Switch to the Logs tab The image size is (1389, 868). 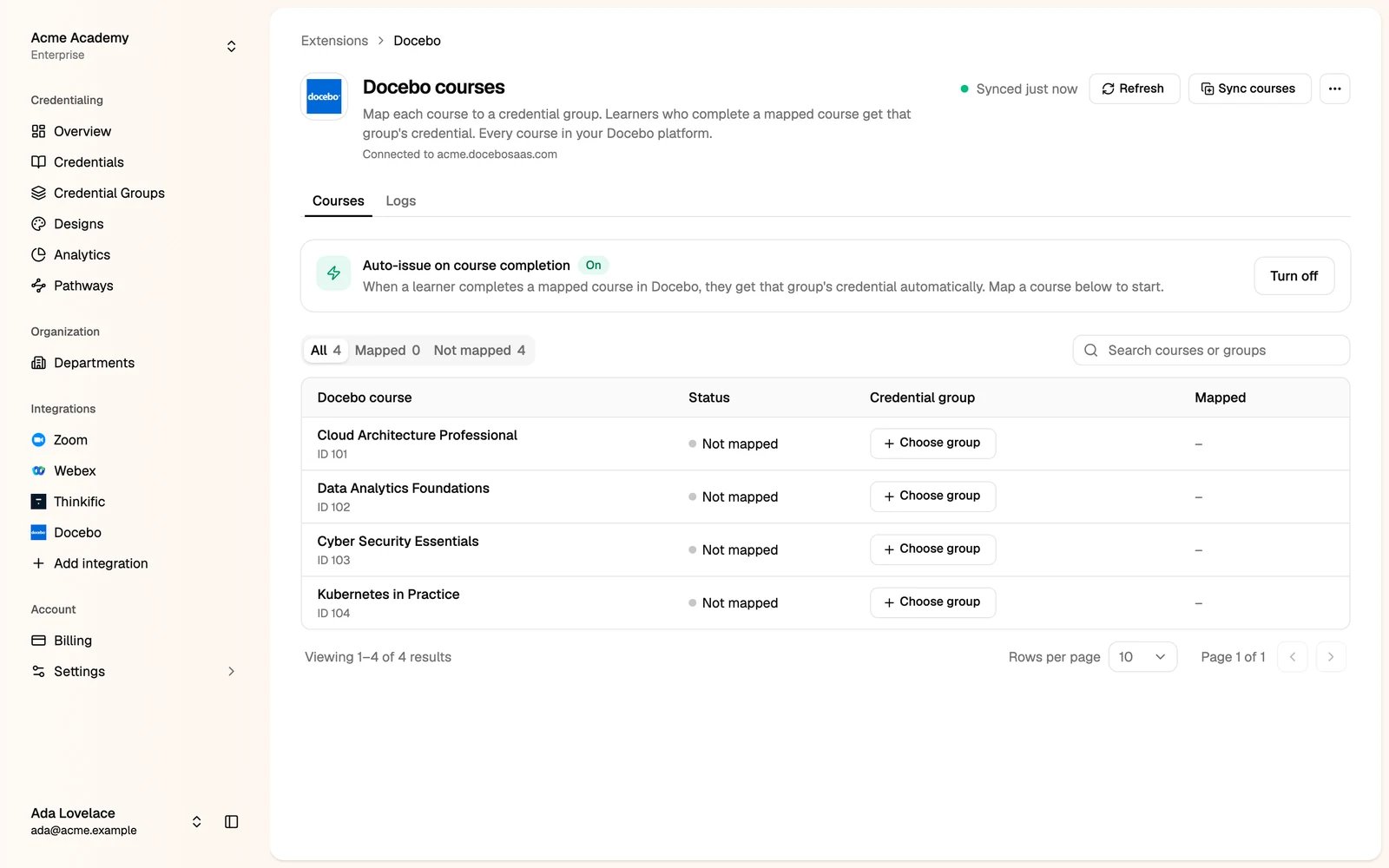click(401, 201)
